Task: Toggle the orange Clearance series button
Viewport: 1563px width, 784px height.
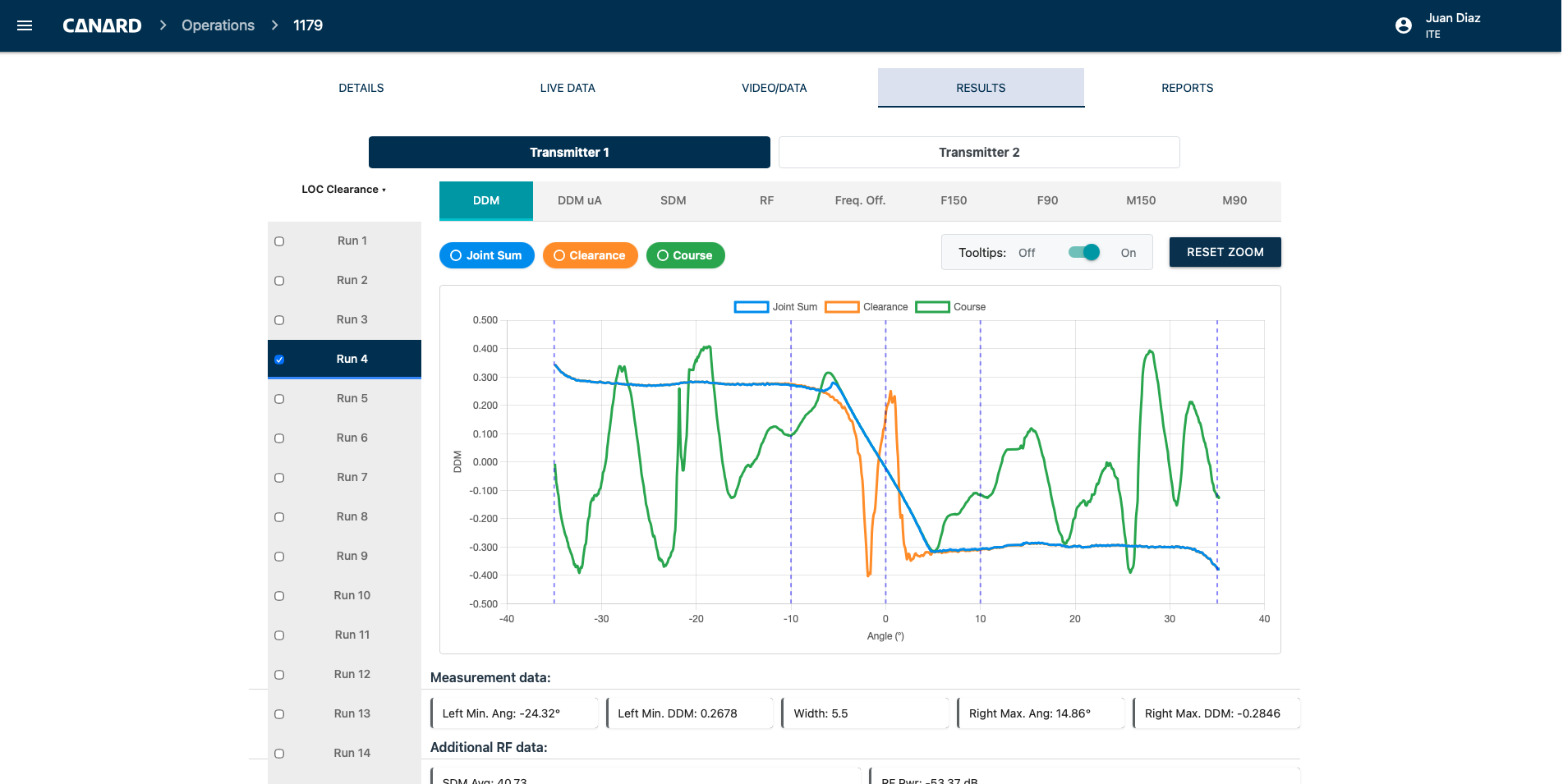Action: (x=591, y=255)
